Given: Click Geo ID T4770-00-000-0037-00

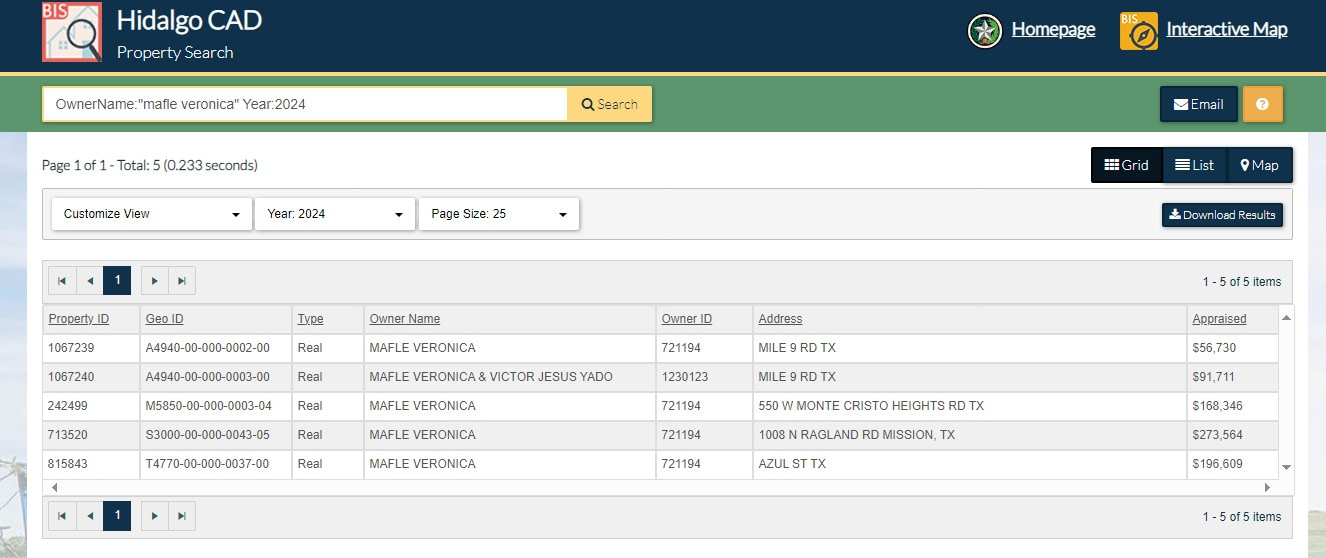Looking at the screenshot, I should pos(207,464).
